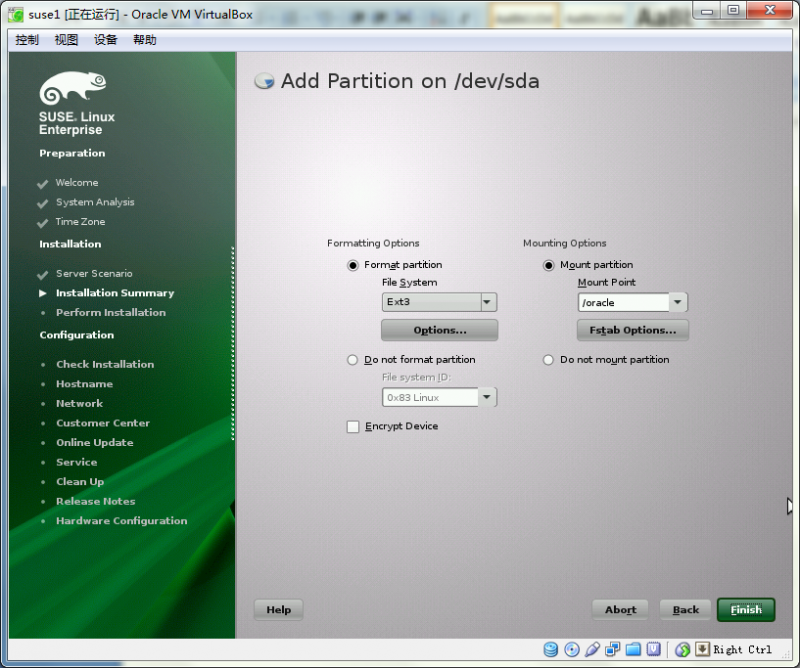The width and height of the screenshot is (800, 668).
Task: Click the keyboard capture indicator icon
Action: pos(704,649)
